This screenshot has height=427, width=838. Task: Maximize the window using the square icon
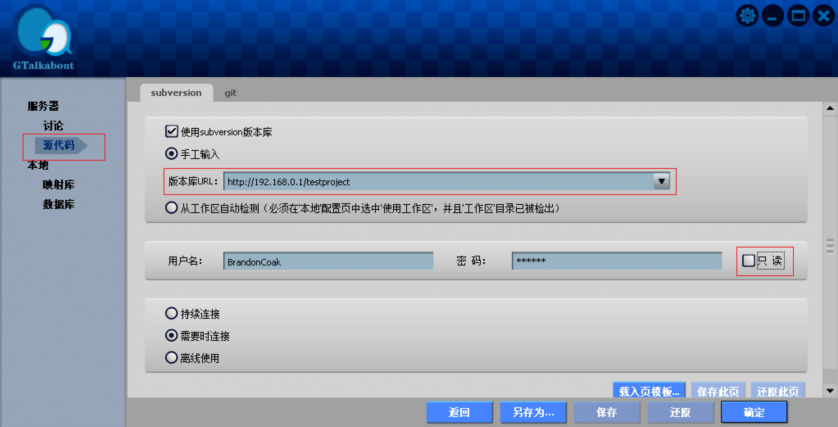coord(798,15)
